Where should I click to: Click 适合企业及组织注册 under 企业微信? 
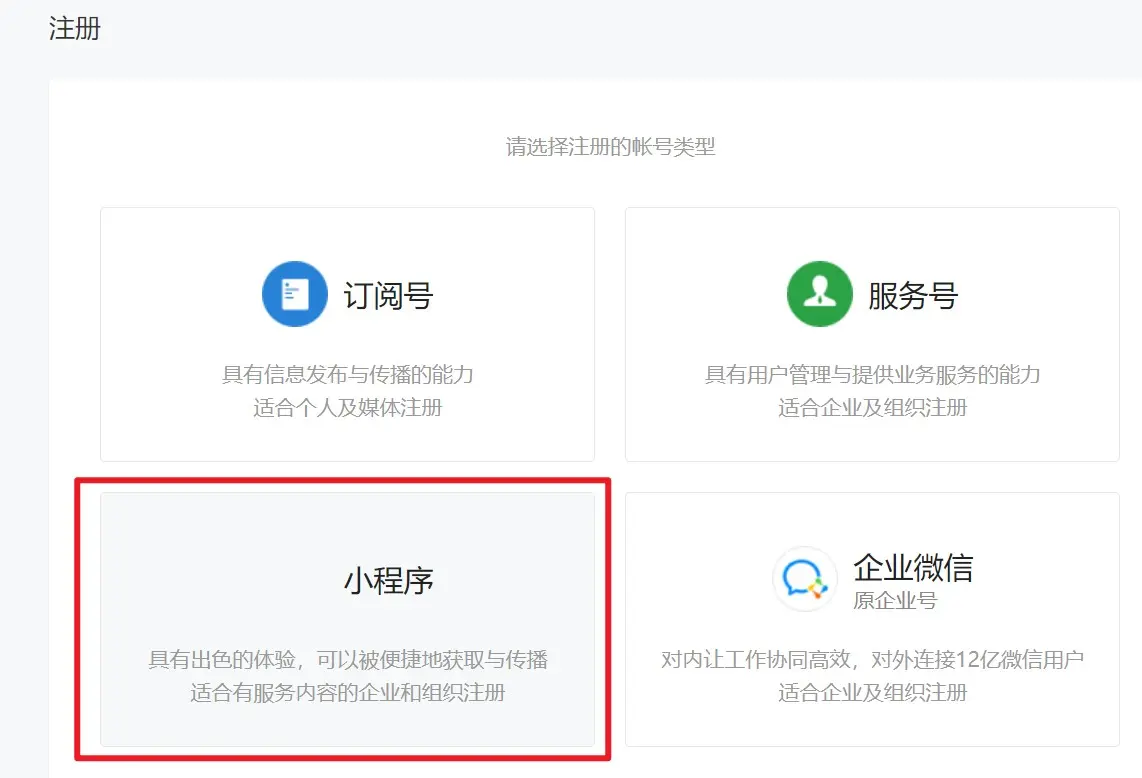point(872,692)
